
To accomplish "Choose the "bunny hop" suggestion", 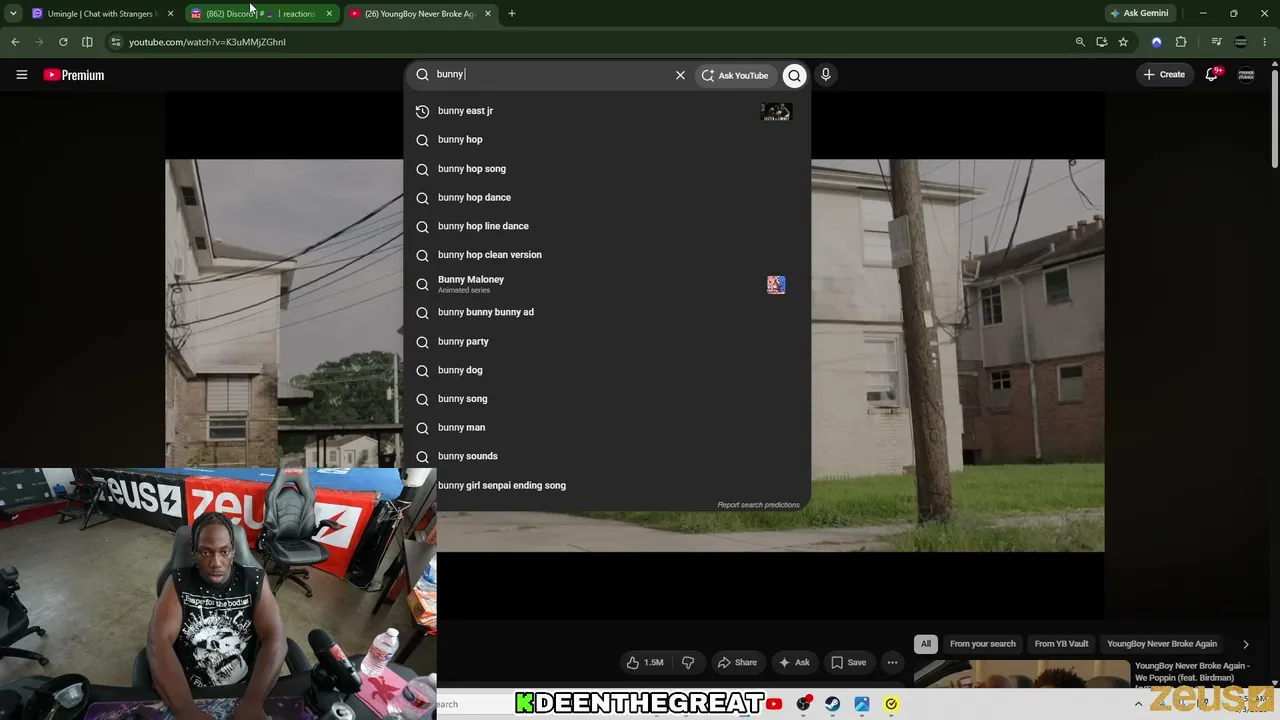I will 607,140.
